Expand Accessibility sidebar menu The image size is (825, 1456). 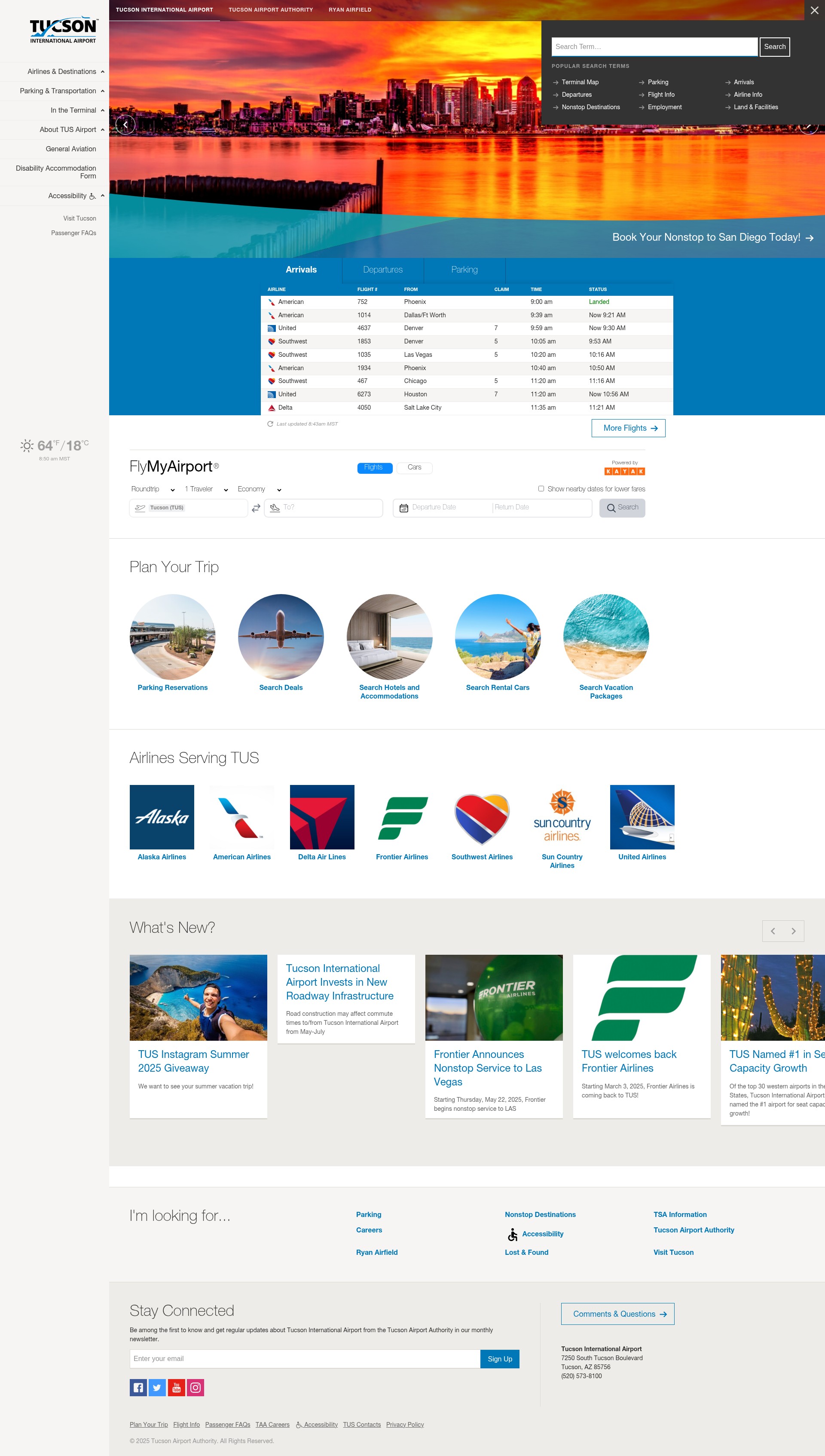tap(103, 196)
